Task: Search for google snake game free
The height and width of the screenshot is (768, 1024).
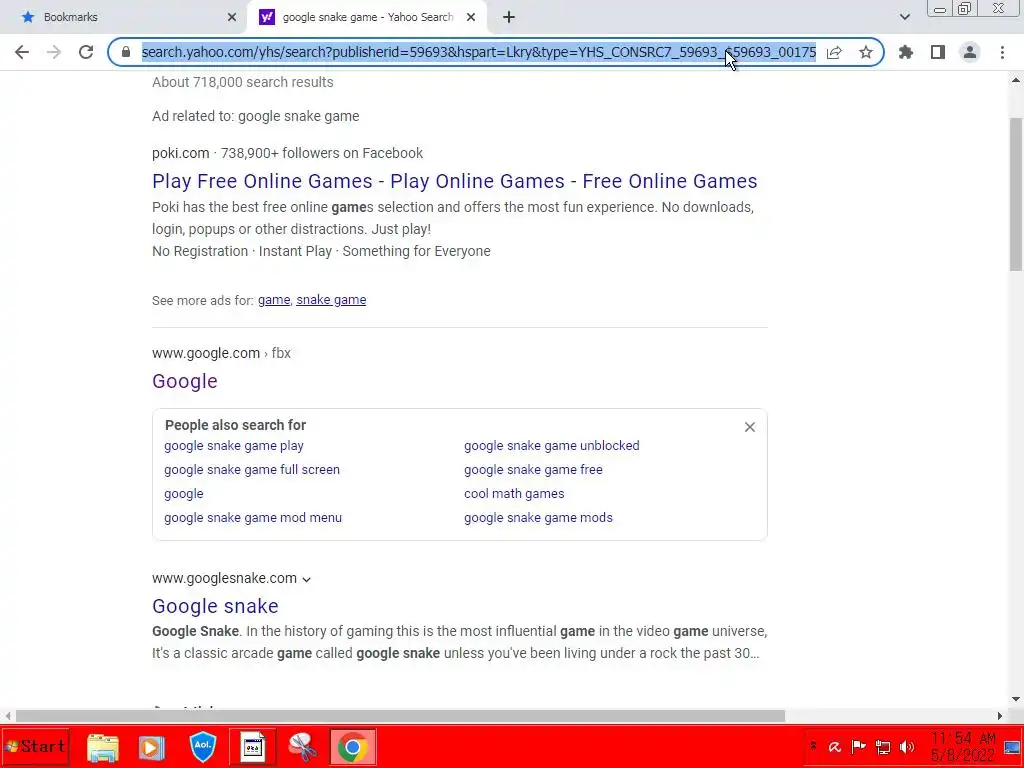Action: click(x=534, y=470)
